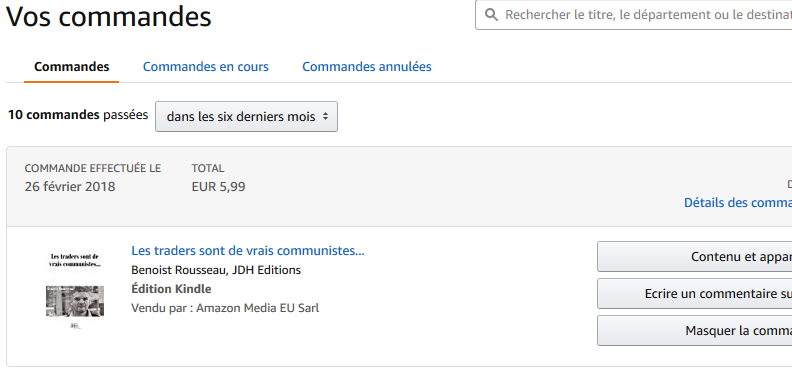792x370 pixels.
Task: Click the total amount 'EUR 5,99'
Action: pyautogui.click(x=218, y=187)
